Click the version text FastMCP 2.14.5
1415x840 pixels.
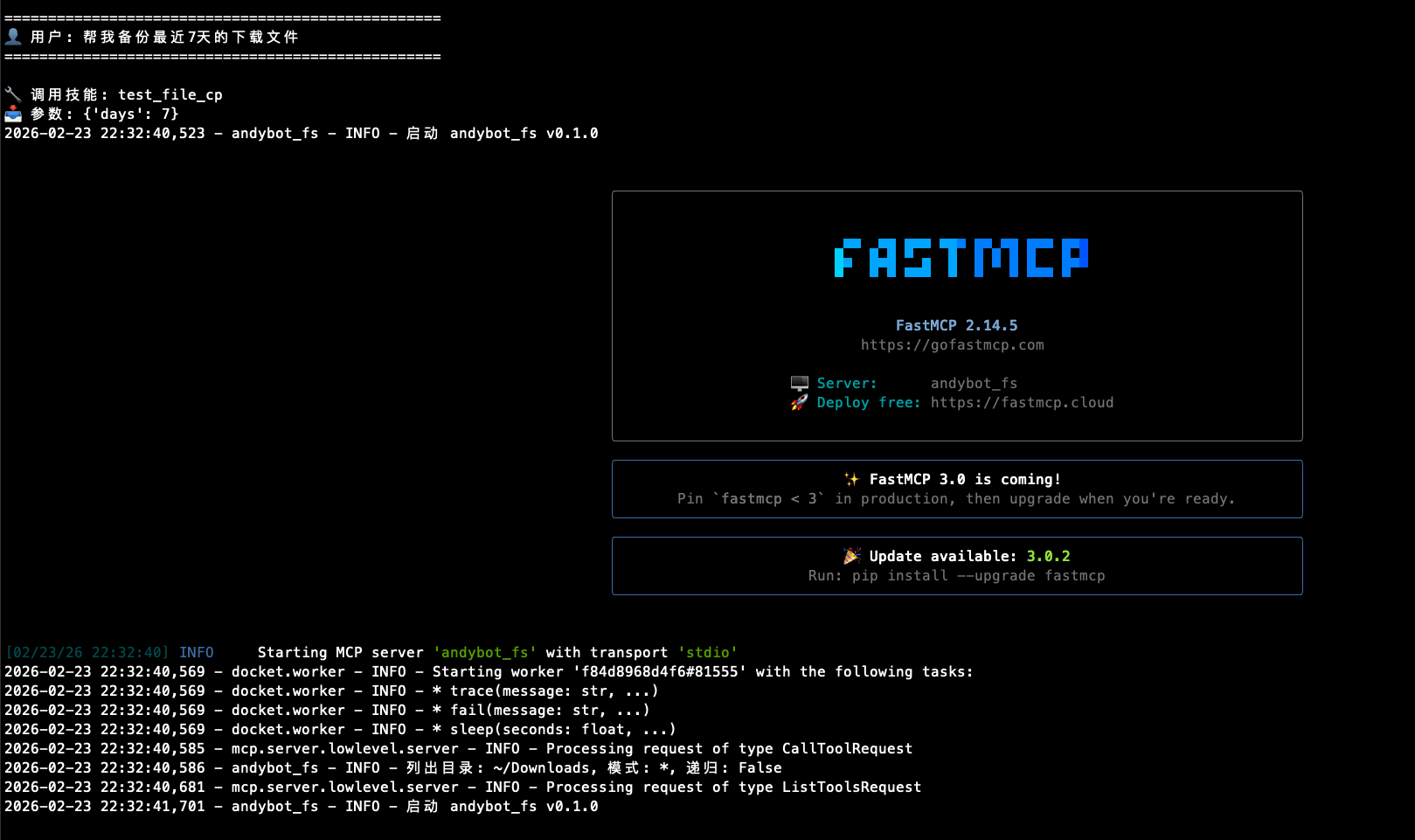pos(957,325)
